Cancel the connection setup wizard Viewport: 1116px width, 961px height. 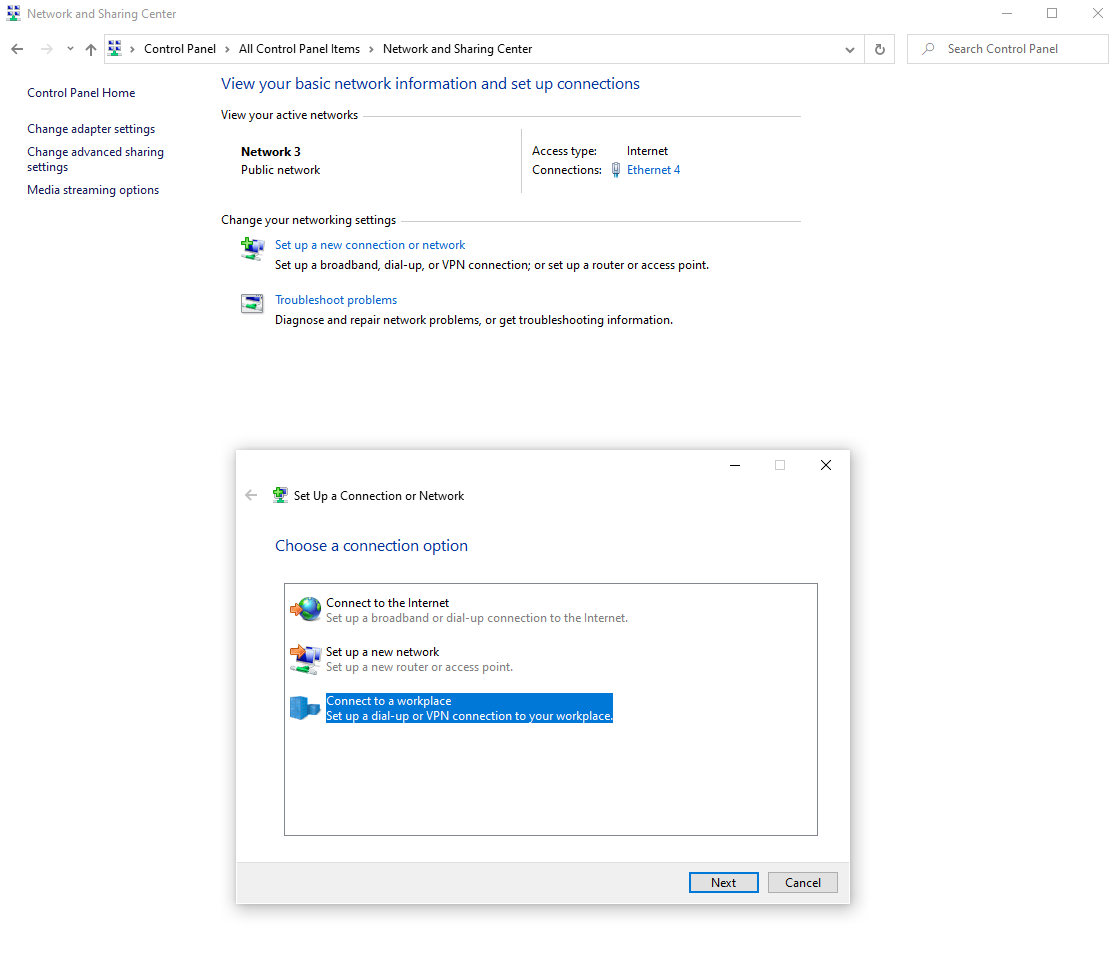point(802,882)
